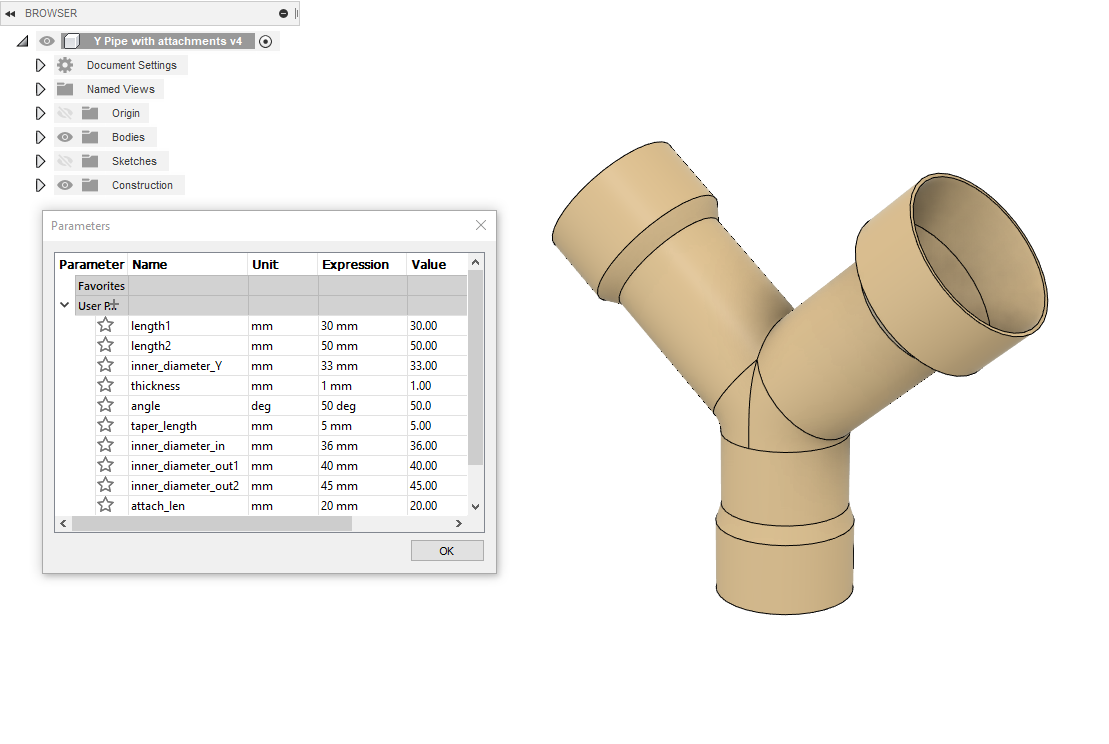Viewport: 1109px width, 744px height.
Task: Expand the Sketches folder node
Action: pos(40,161)
